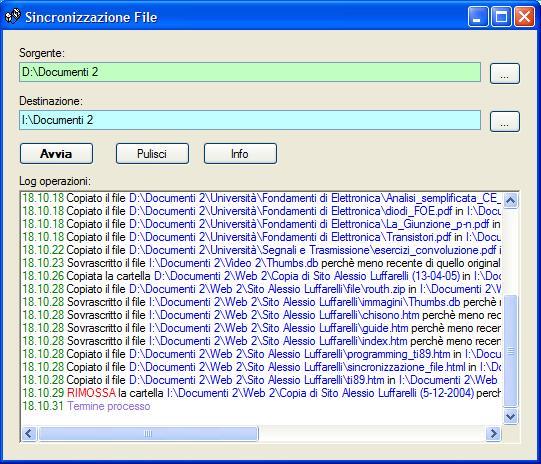Browse for Sorgente folder with ellipsis button
This screenshot has width=541, height=464.
click(504, 73)
